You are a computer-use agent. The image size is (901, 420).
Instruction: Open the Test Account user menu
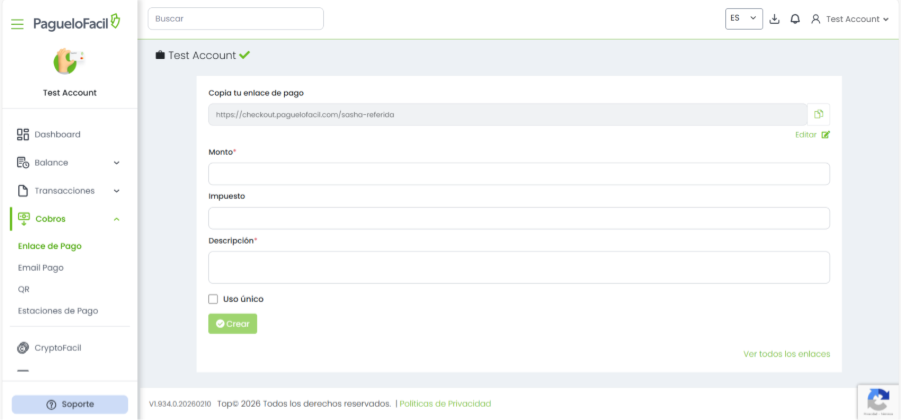850,19
